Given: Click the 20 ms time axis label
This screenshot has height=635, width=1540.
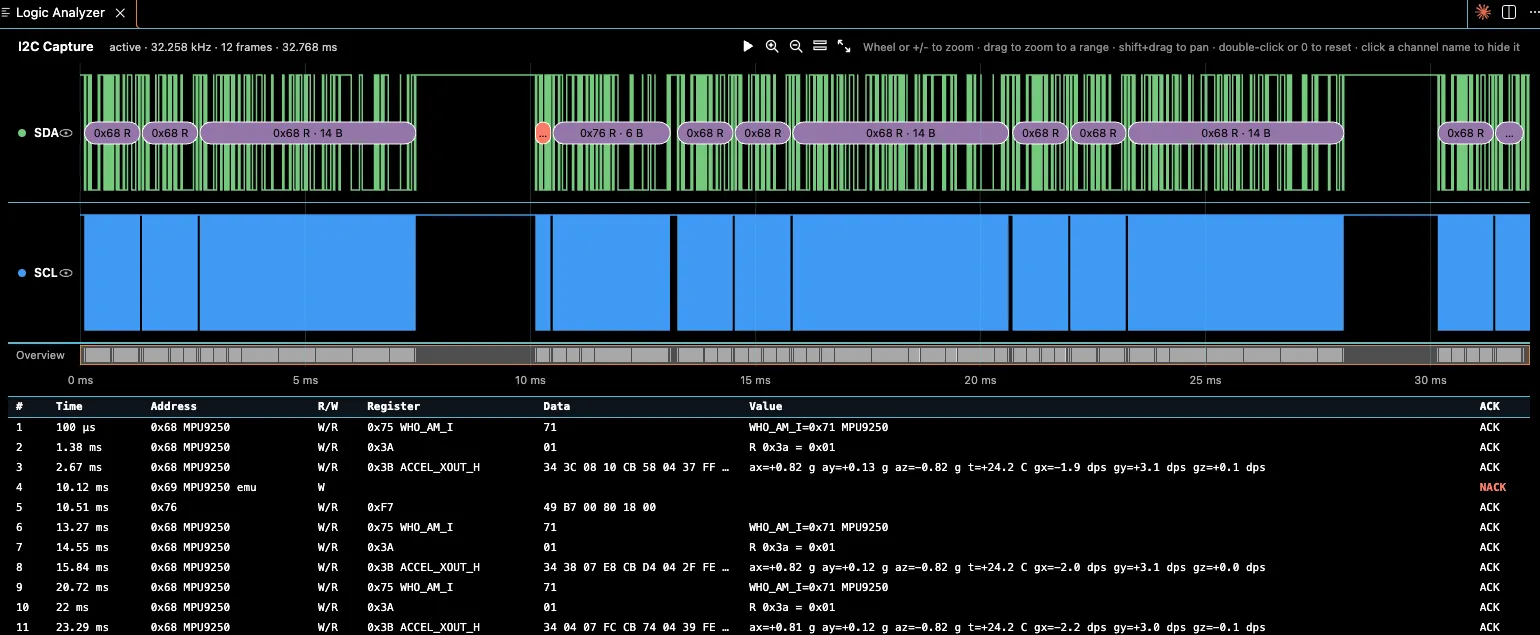Looking at the screenshot, I should (980, 380).
